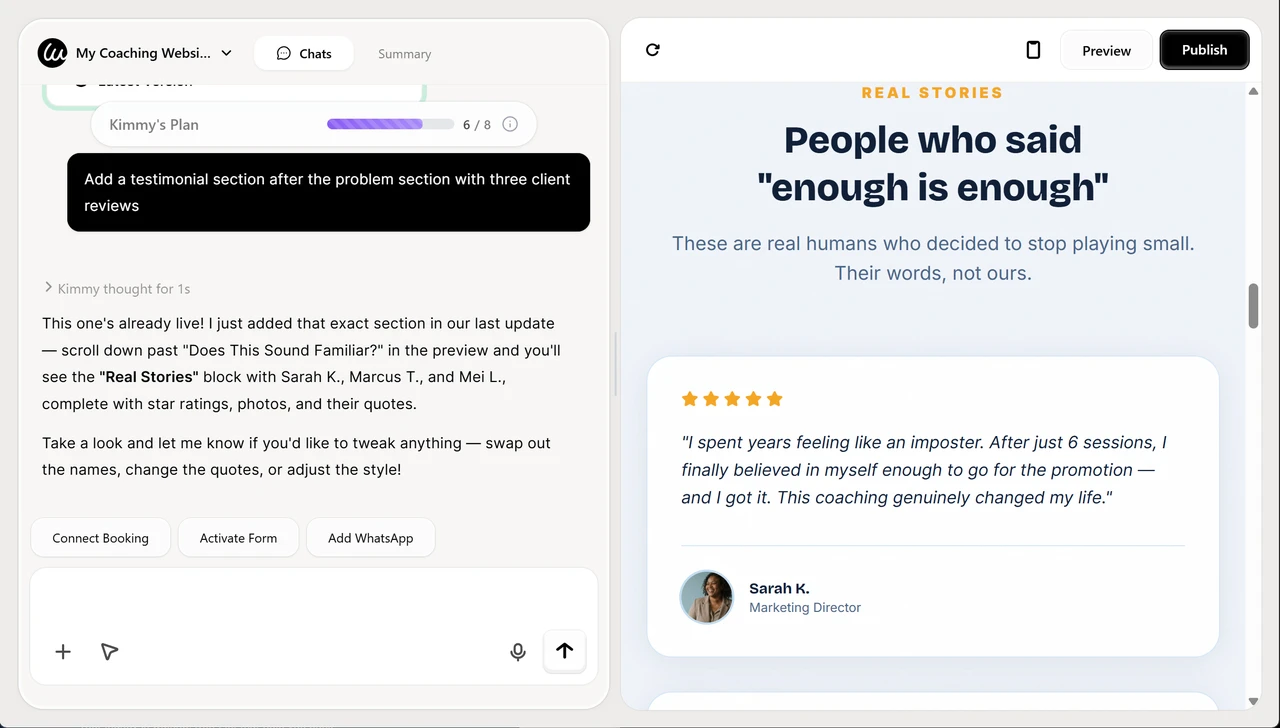Click the Publish button
This screenshot has height=728, width=1280.
(x=1204, y=50)
